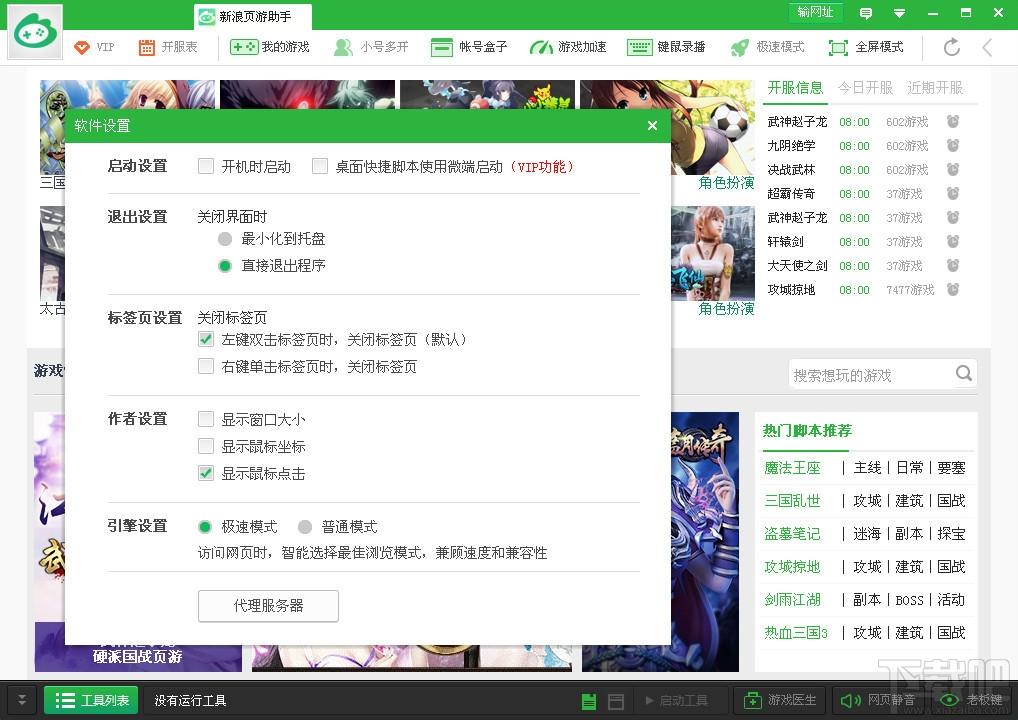
Task: Open the 开服表 calendar toolbar item
Action: coord(168,47)
